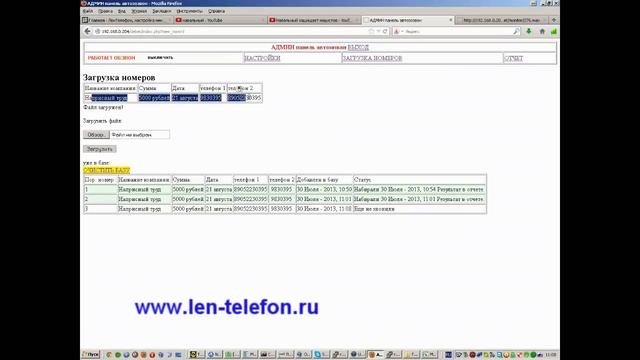Click the '30 Июля - 2013, 11:08' cell
640x360 pixels.
coord(324,209)
